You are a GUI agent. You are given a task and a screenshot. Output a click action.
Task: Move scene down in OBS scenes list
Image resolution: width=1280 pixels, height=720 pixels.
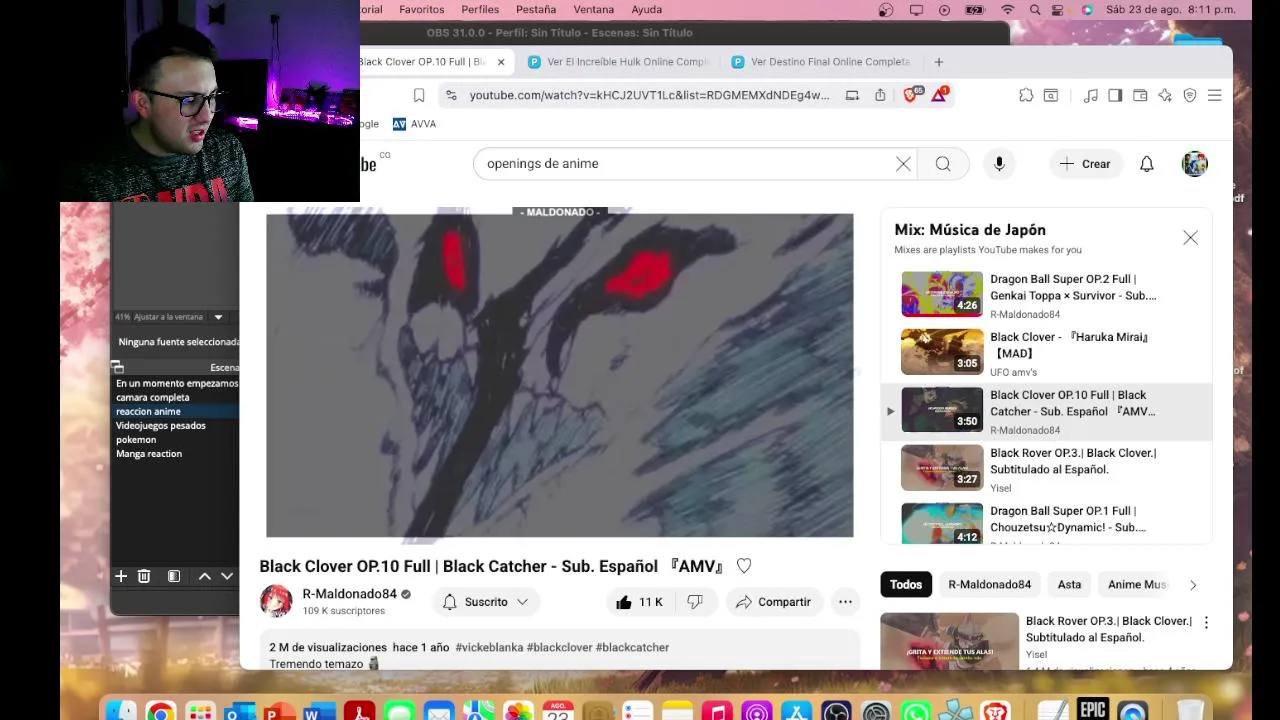(227, 576)
